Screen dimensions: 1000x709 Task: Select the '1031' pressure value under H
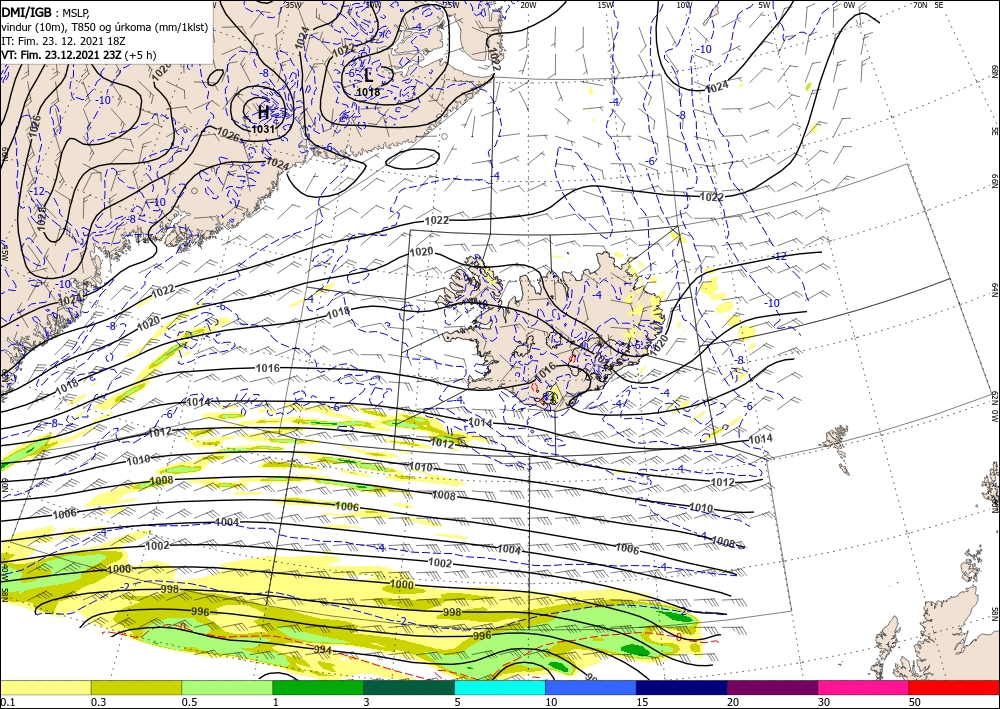tap(263, 129)
